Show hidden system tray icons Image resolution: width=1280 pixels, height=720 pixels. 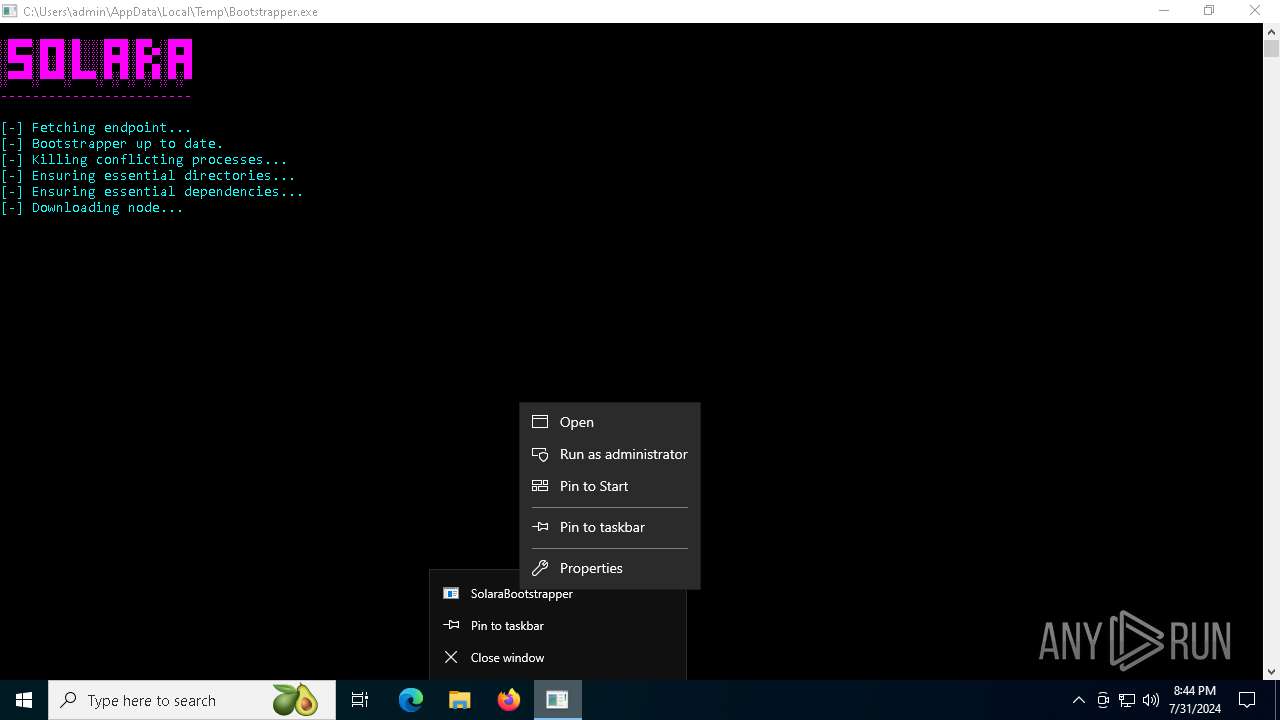(x=1078, y=700)
